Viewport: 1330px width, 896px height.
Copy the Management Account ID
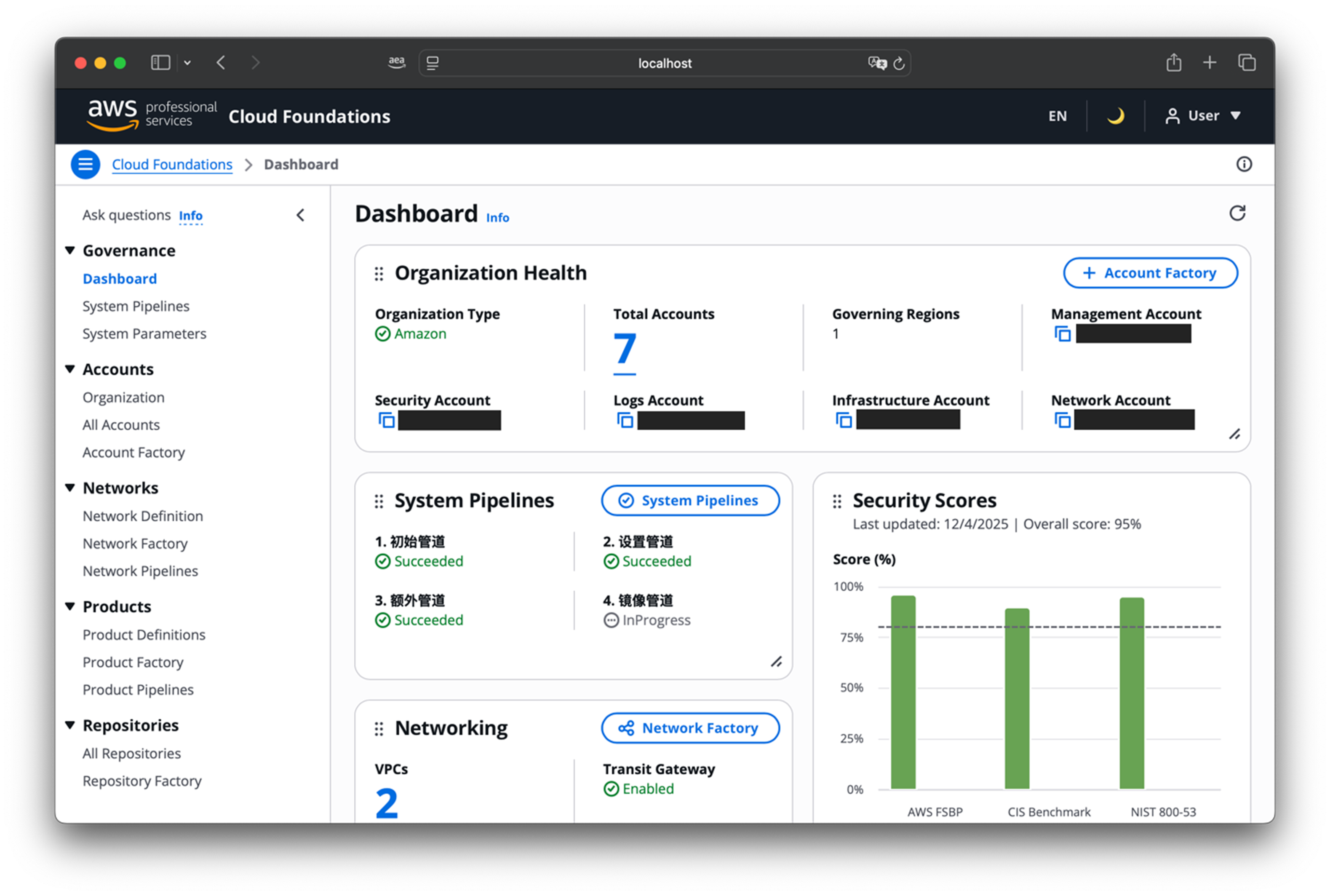pos(1062,334)
